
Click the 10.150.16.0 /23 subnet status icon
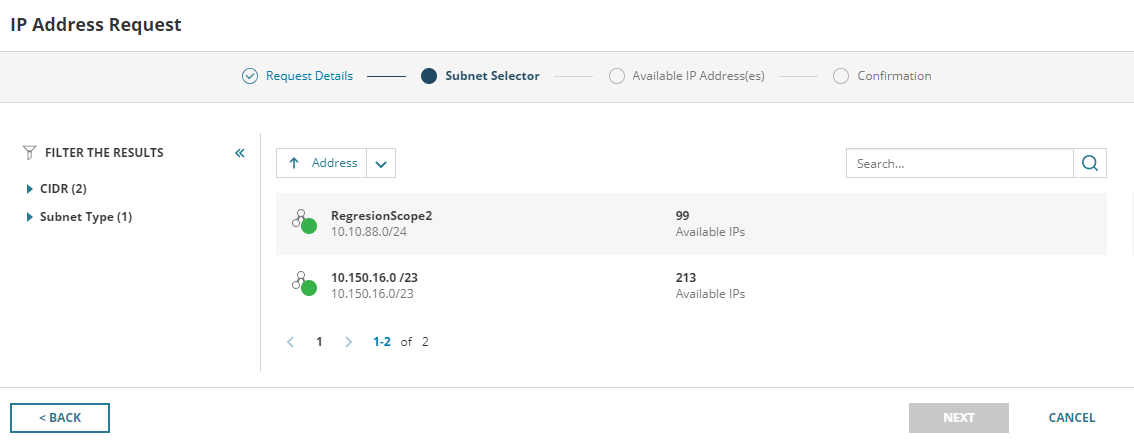point(304,285)
